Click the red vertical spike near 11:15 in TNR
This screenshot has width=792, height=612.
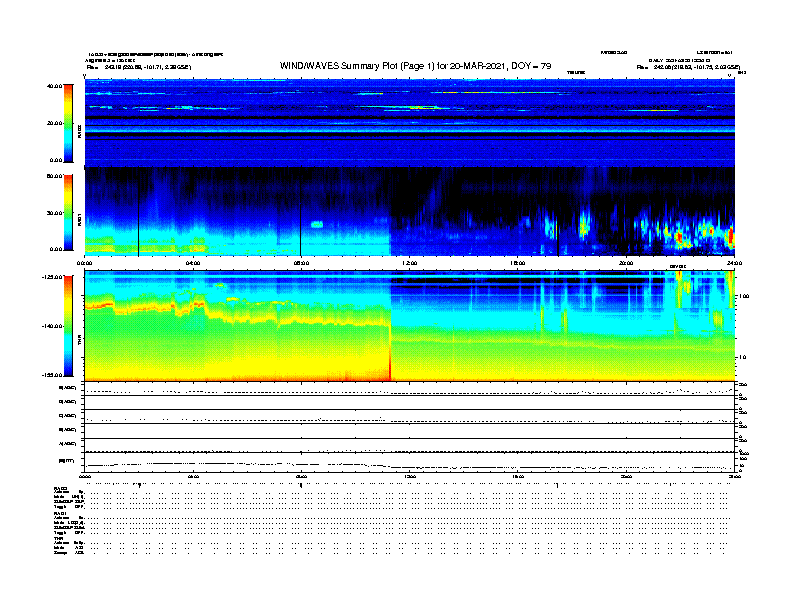(390, 353)
